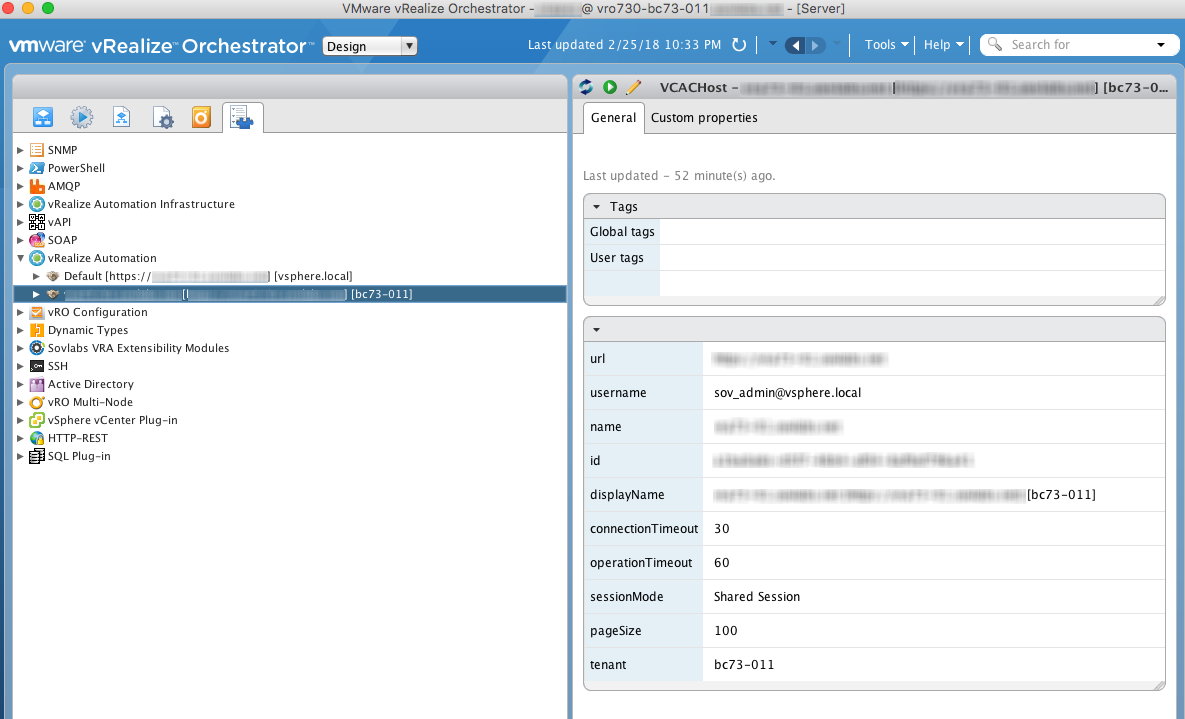Viewport: 1185px width, 719px height.
Task: Click the macOS green zoom window button
Action: pyautogui.click(x=48, y=8)
